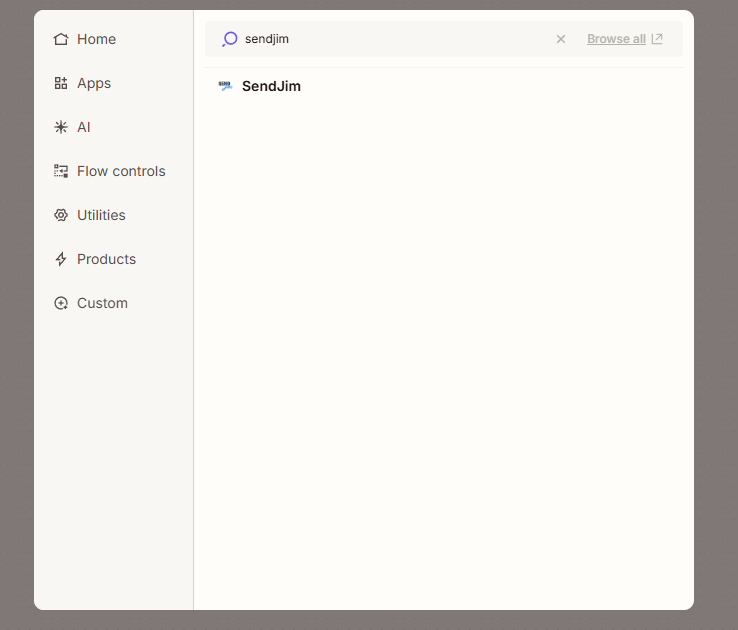Click the Apps grid icon

click(x=61, y=83)
